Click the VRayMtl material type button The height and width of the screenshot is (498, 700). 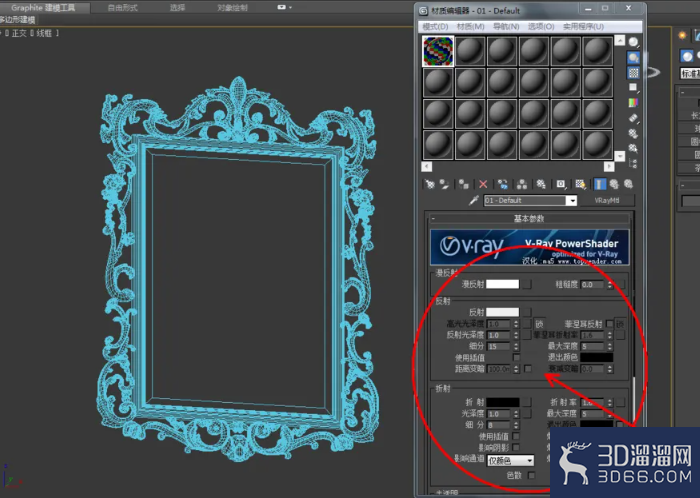[x=607, y=200]
